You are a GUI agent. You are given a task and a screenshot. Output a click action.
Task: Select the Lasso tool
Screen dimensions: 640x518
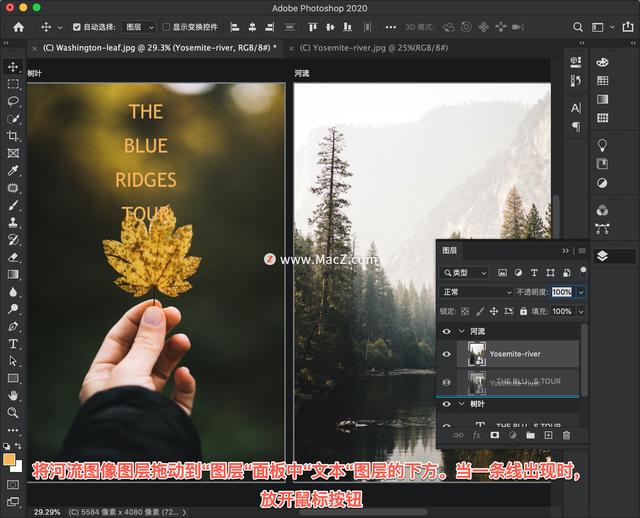click(x=13, y=101)
